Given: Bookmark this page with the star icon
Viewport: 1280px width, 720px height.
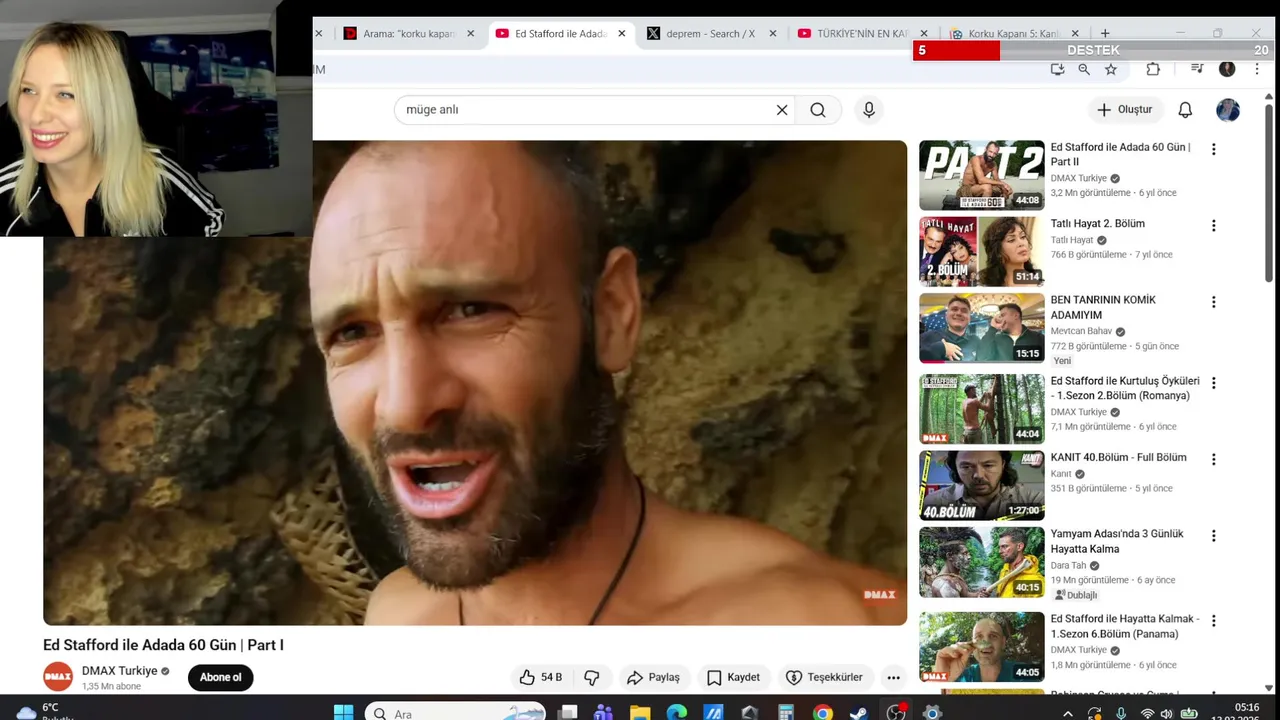Looking at the screenshot, I should pyautogui.click(x=1111, y=69).
